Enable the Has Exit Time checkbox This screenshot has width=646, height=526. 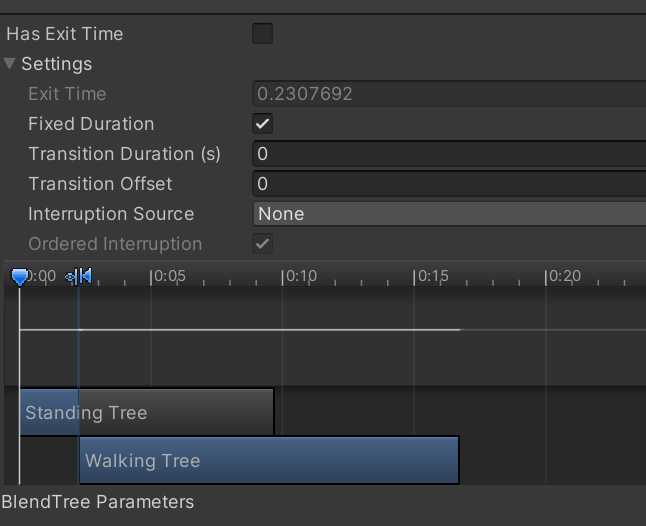pos(262,33)
